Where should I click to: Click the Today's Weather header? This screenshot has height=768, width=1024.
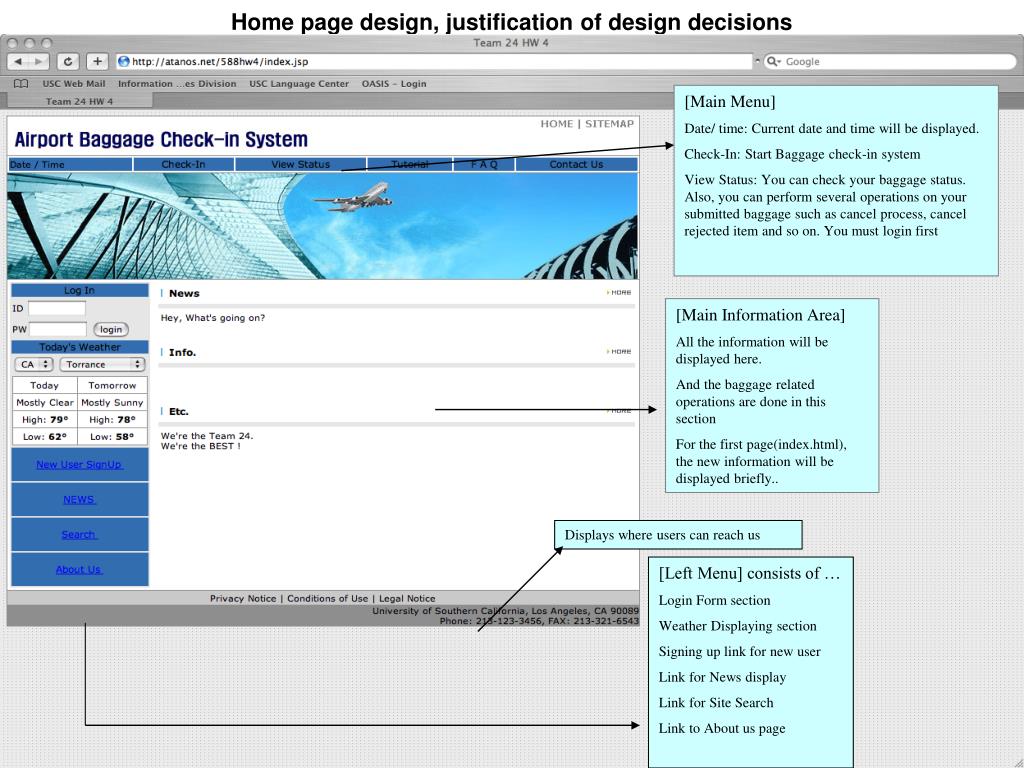point(80,347)
